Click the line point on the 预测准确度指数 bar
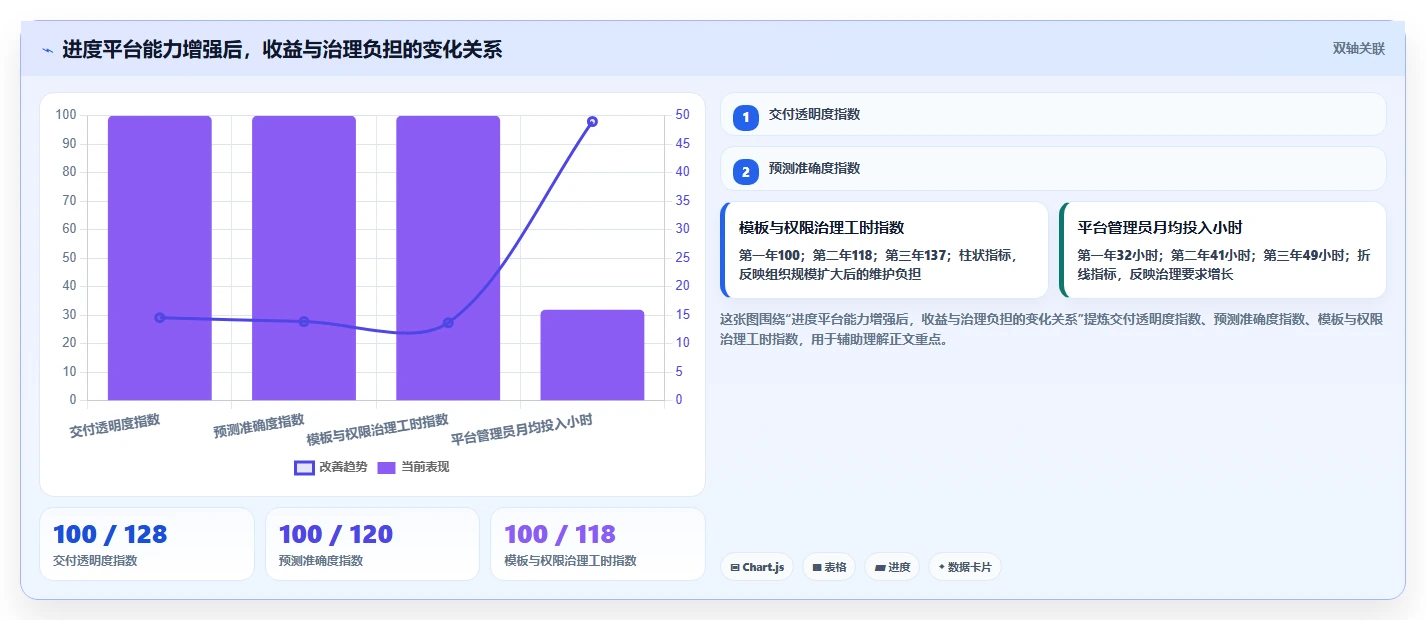Image resolution: width=1426 pixels, height=620 pixels. pos(304,322)
